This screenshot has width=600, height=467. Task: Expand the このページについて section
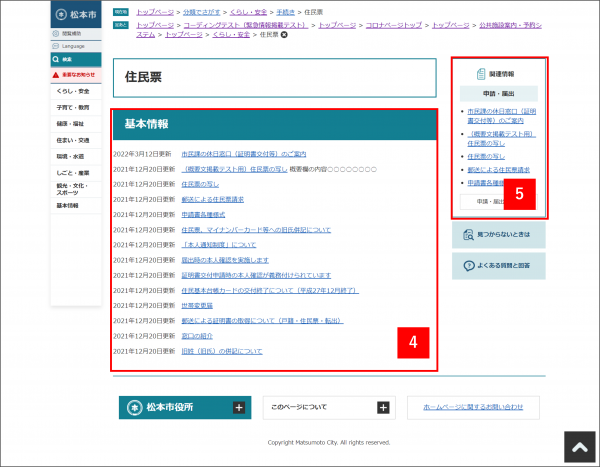coord(328,407)
